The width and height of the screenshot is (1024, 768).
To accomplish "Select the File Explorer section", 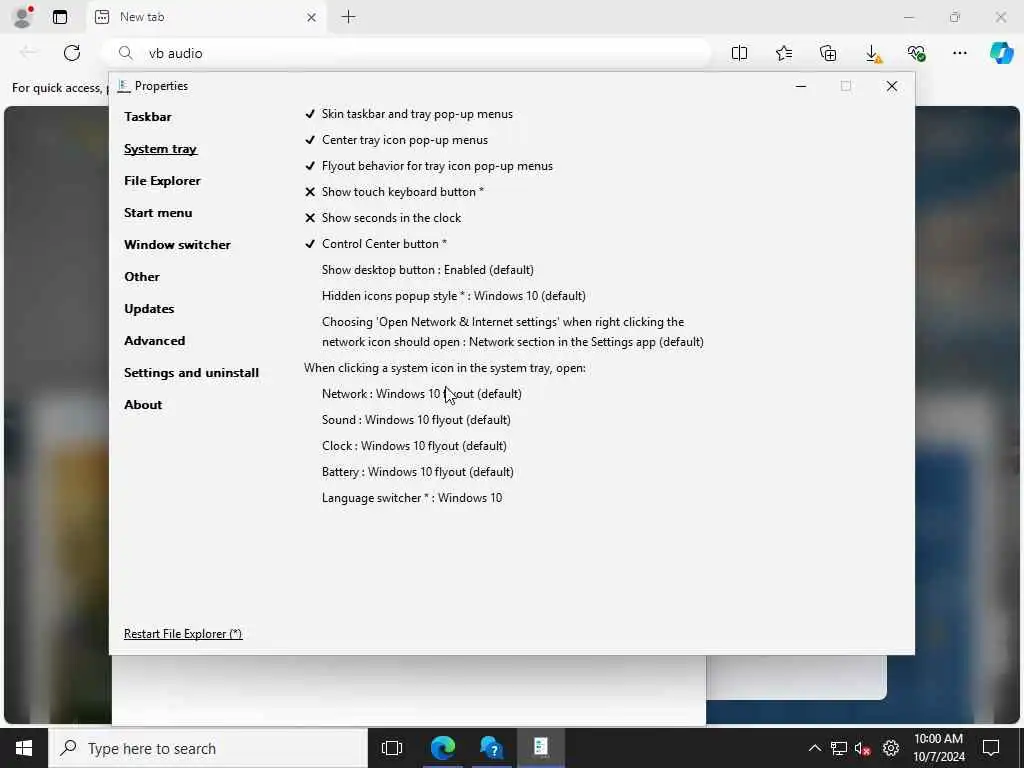I will click(162, 181).
